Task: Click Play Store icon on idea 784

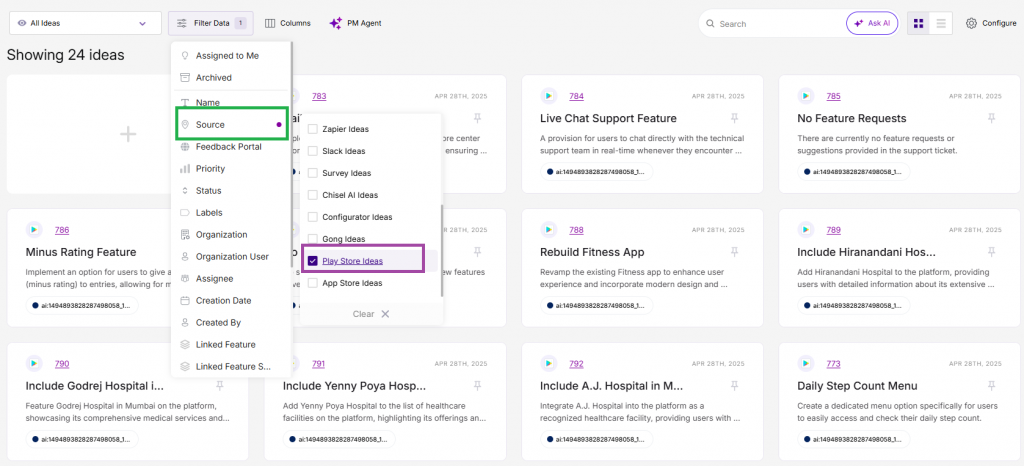Action: (x=549, y=96)
